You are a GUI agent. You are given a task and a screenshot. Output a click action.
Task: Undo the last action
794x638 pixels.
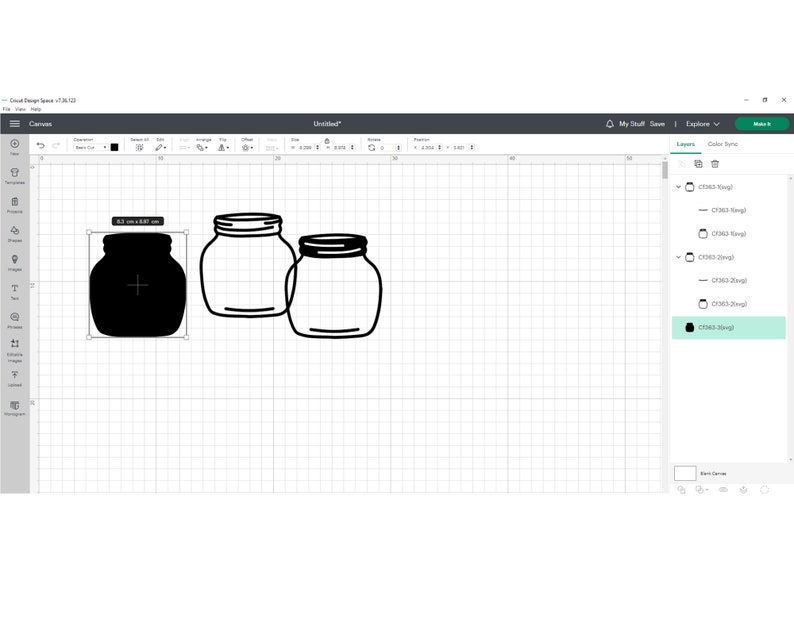(41, 146)
